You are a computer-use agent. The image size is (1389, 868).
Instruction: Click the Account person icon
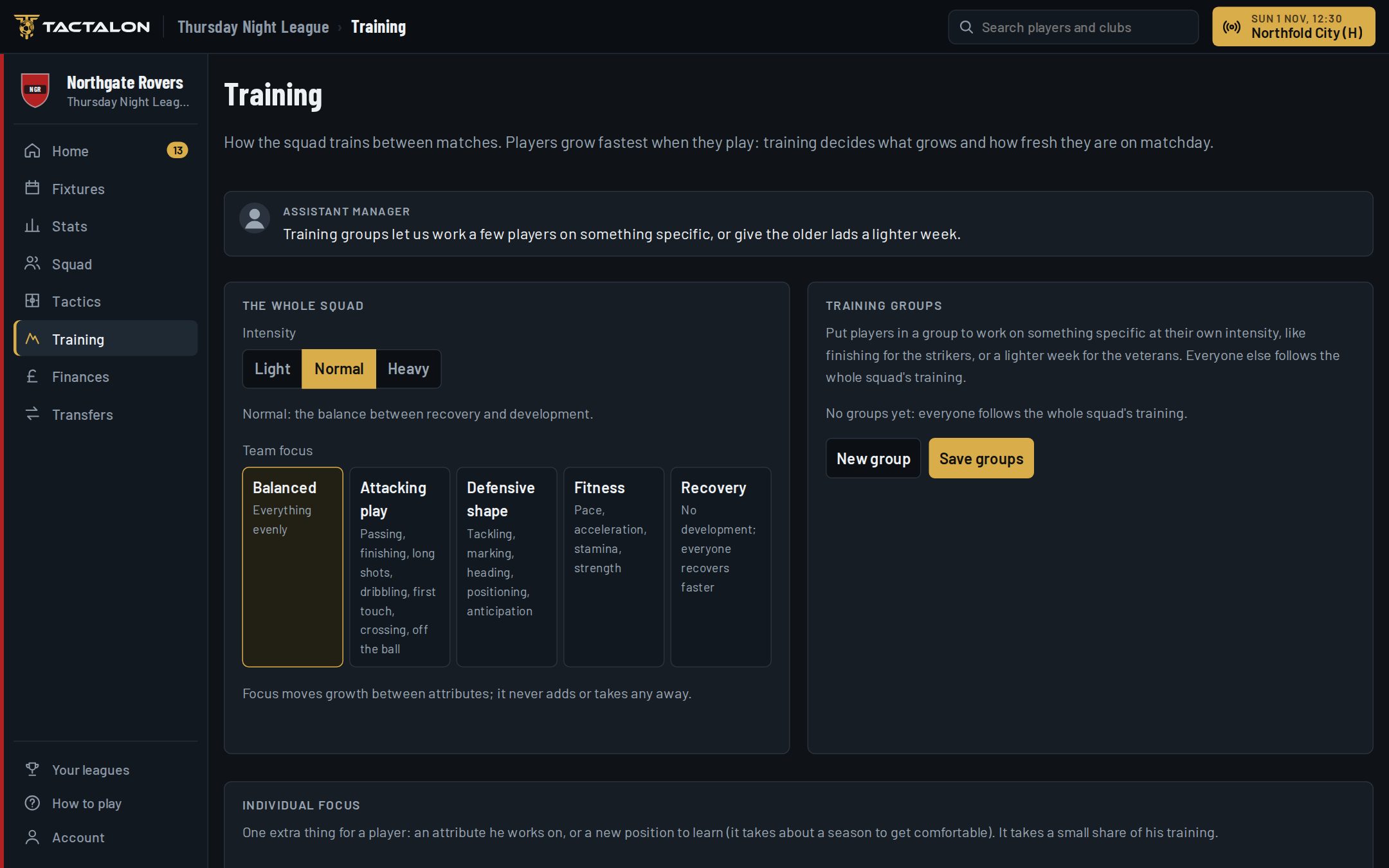pyautogui.click(x=32, y=837)
